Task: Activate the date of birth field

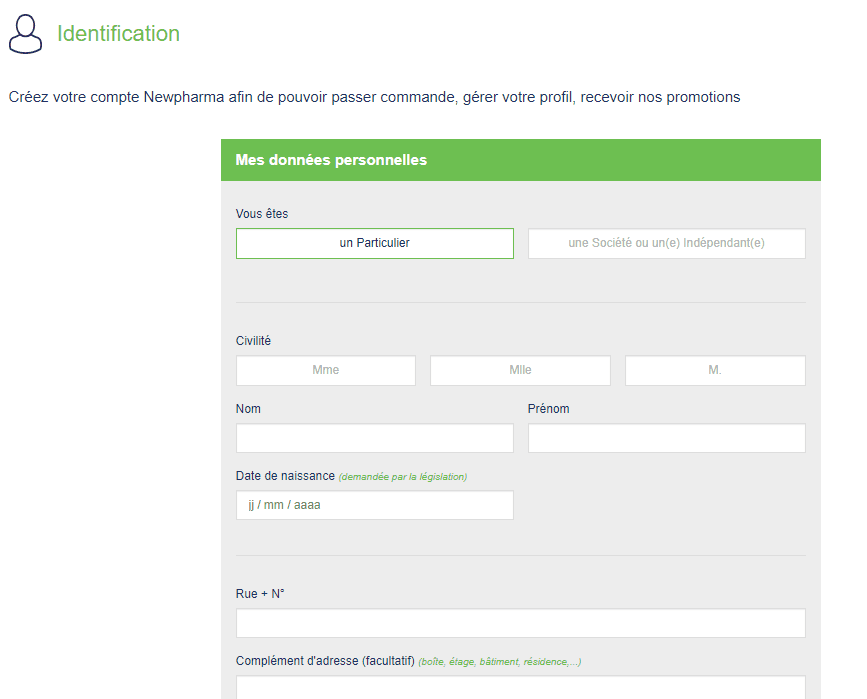Action: [375, 505]
